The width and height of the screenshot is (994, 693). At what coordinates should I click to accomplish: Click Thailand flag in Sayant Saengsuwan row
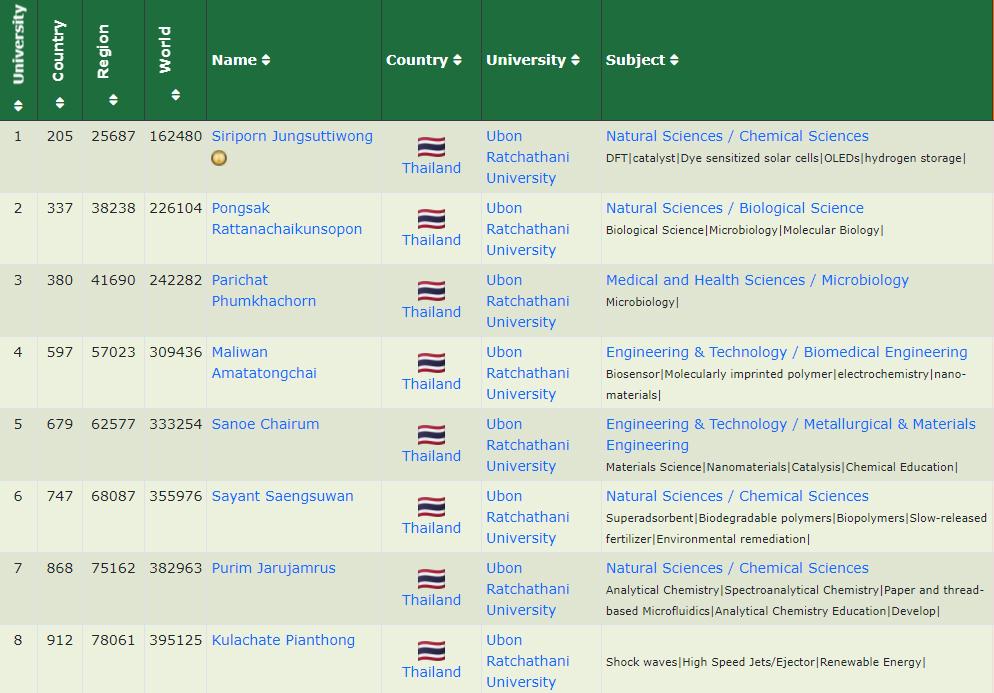pyautogui.click(x=431, y=507)
